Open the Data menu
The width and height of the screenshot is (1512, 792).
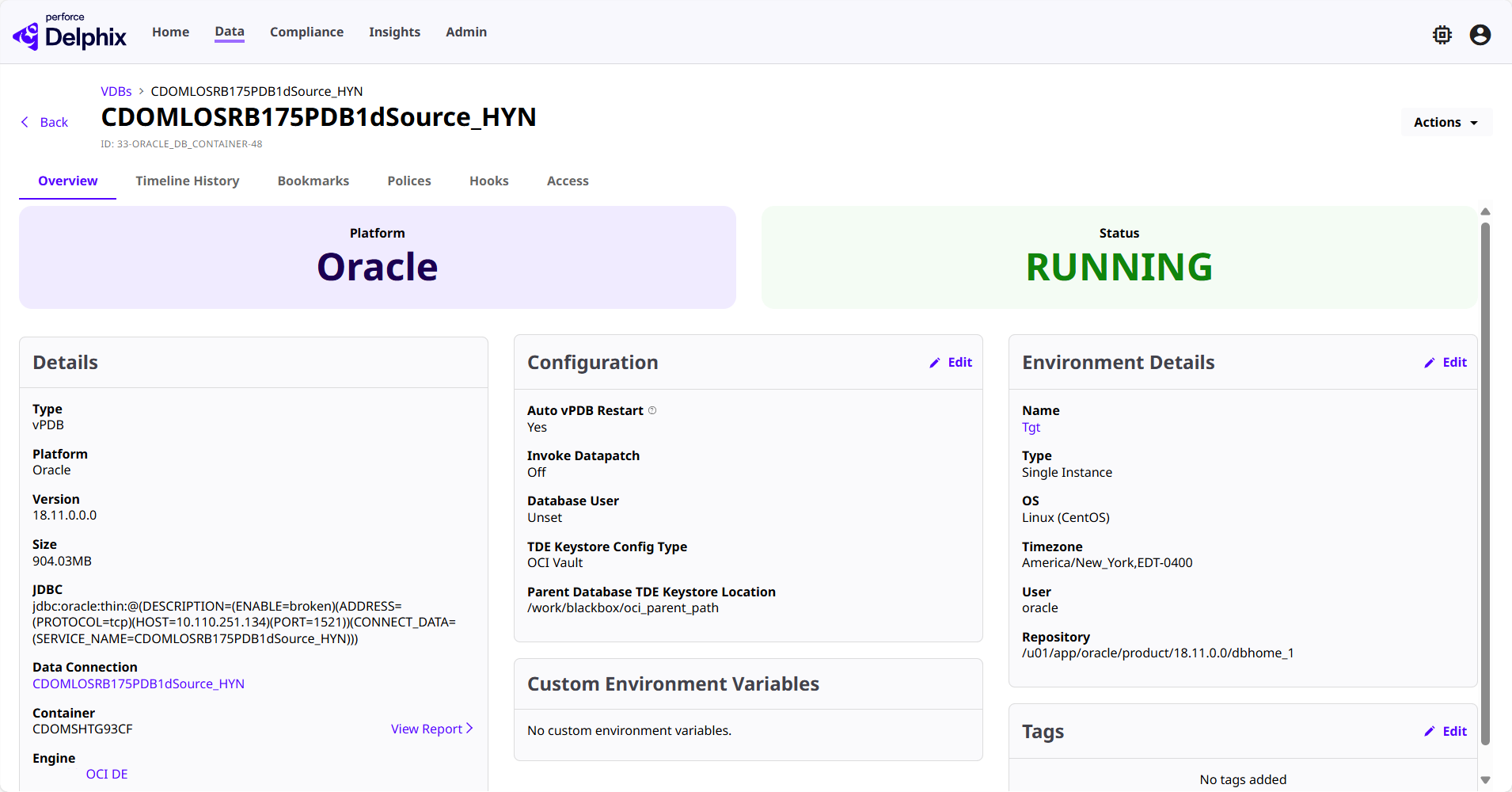point(230,32)
